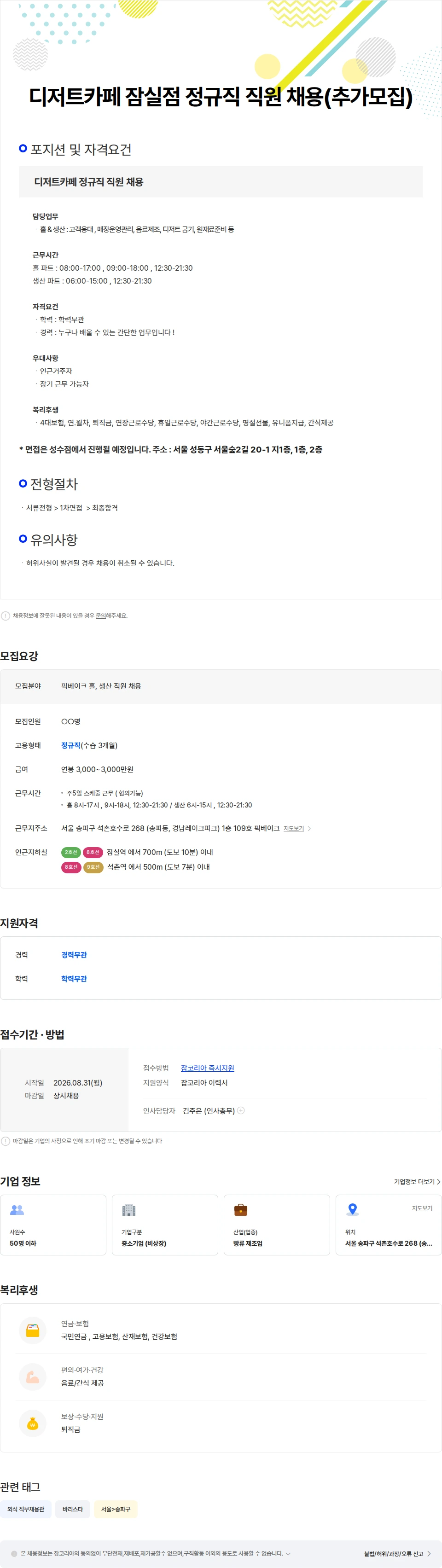This screenshot has width=442, height=1568.
Task: Click 기업구분 building icon
Action: [x=128, y=1210]
